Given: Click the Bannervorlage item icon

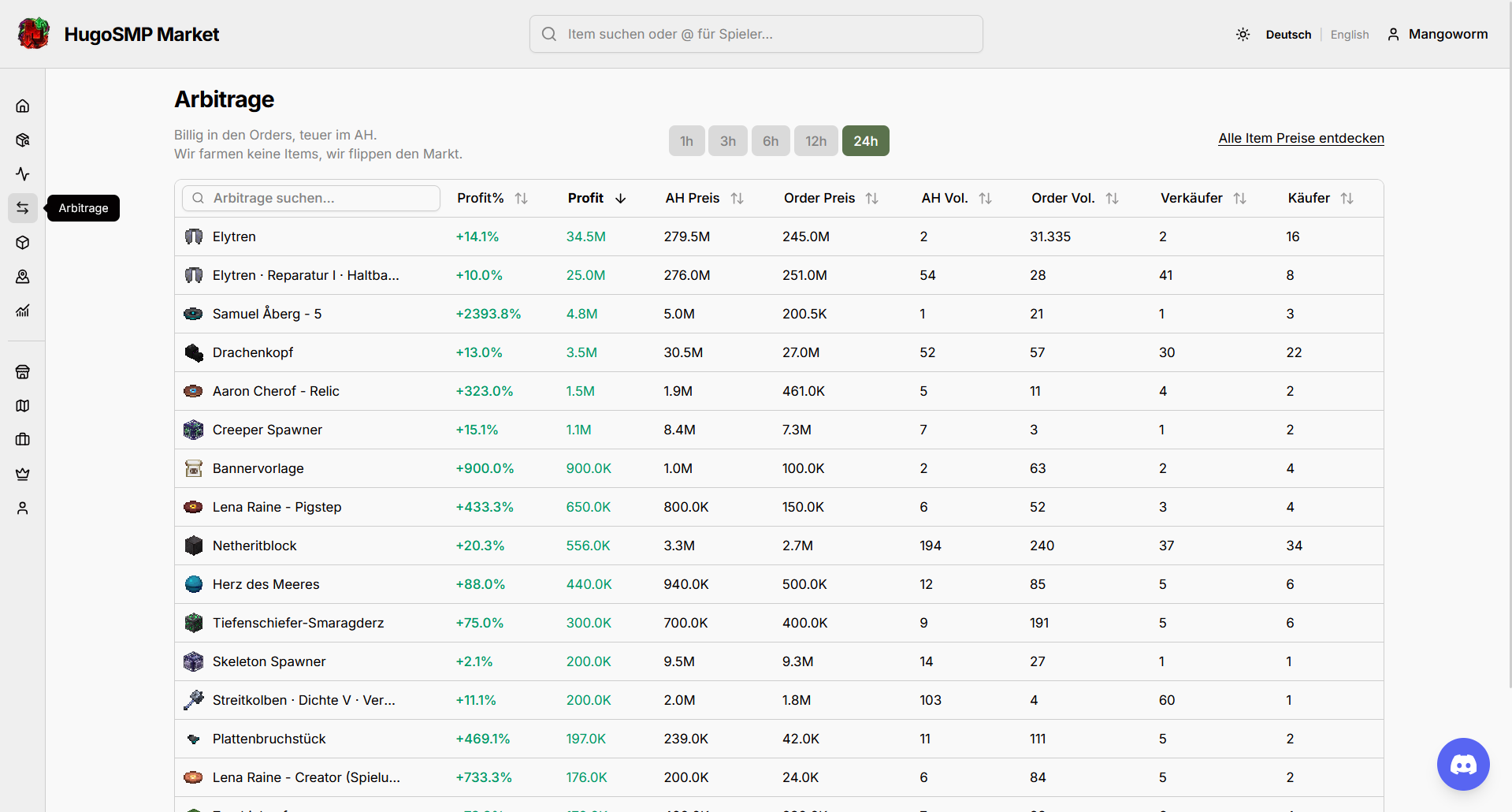Looking at the screenshot, I should point(194,468).
